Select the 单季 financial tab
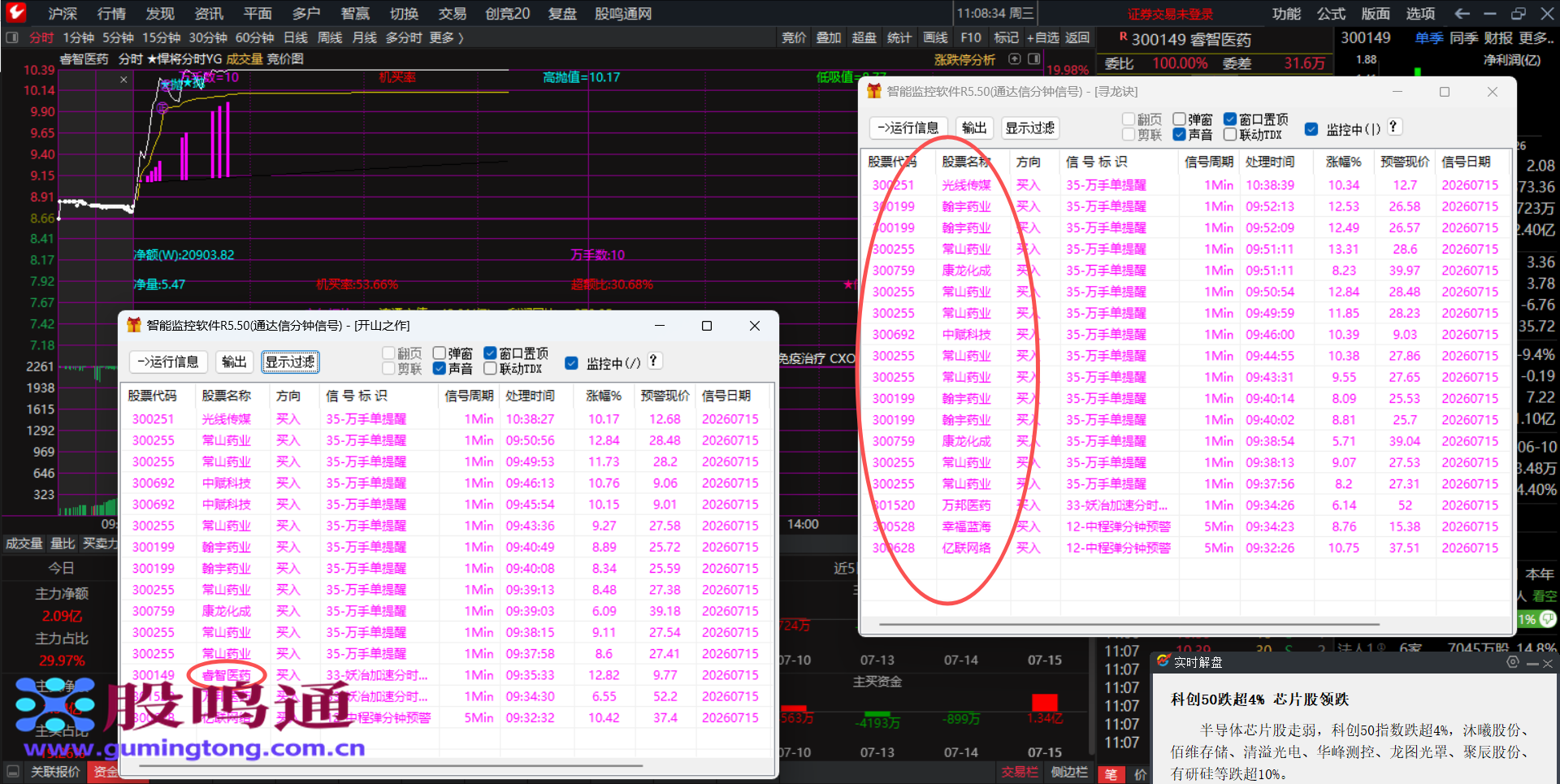The width and height of the screenshot is (1560, 784). [x=1429, y=37]
